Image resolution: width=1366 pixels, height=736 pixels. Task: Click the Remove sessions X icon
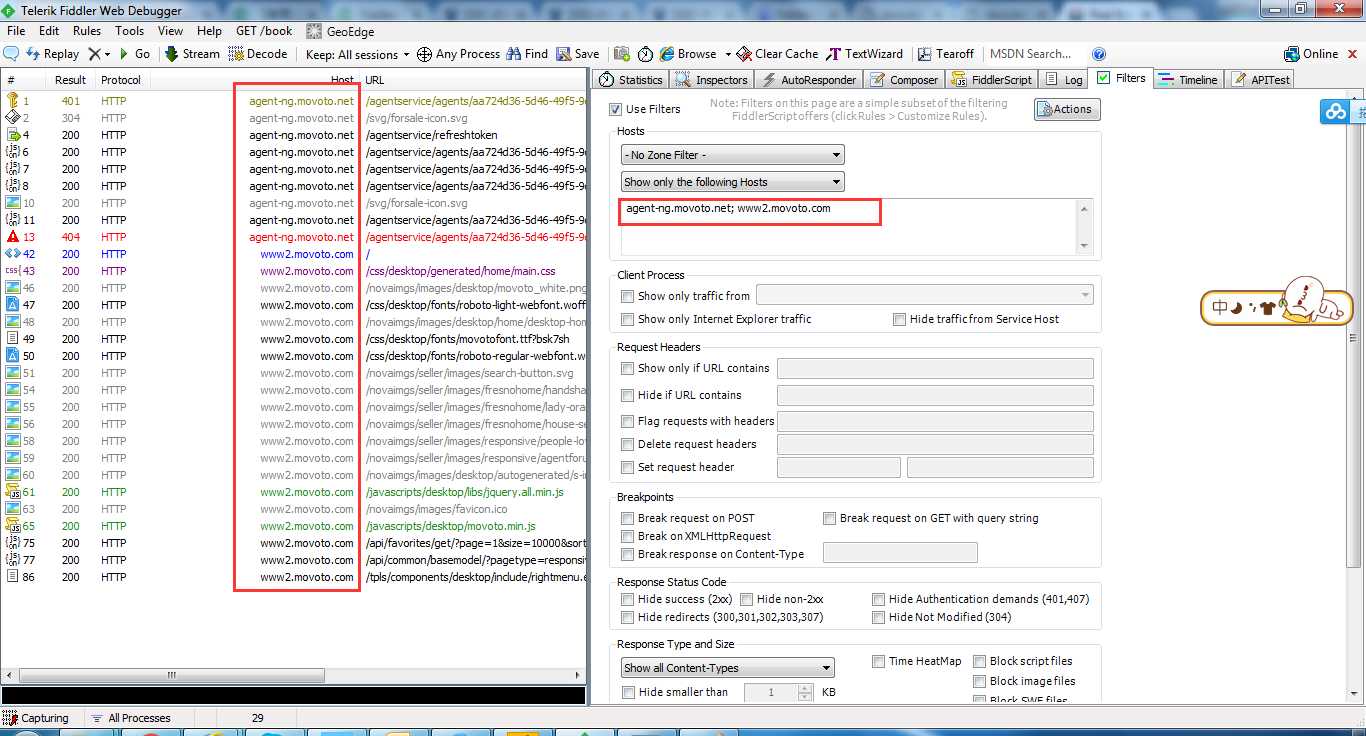coord(94,54)
